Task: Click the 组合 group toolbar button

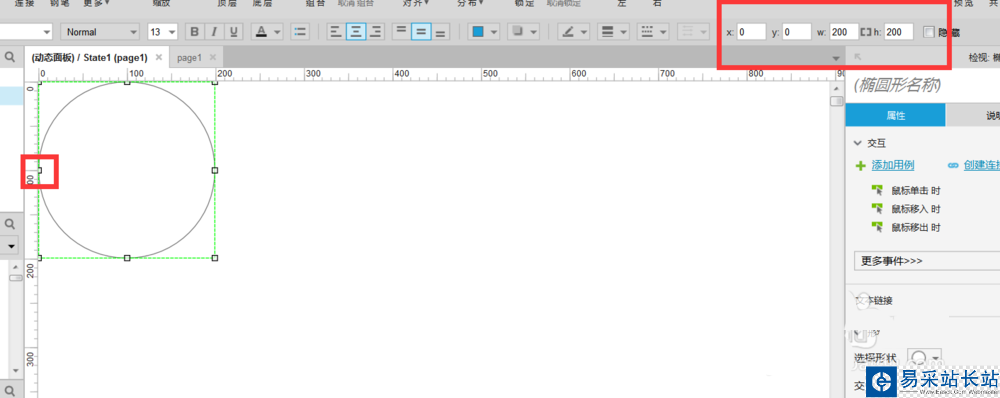Action: (316, 3)
